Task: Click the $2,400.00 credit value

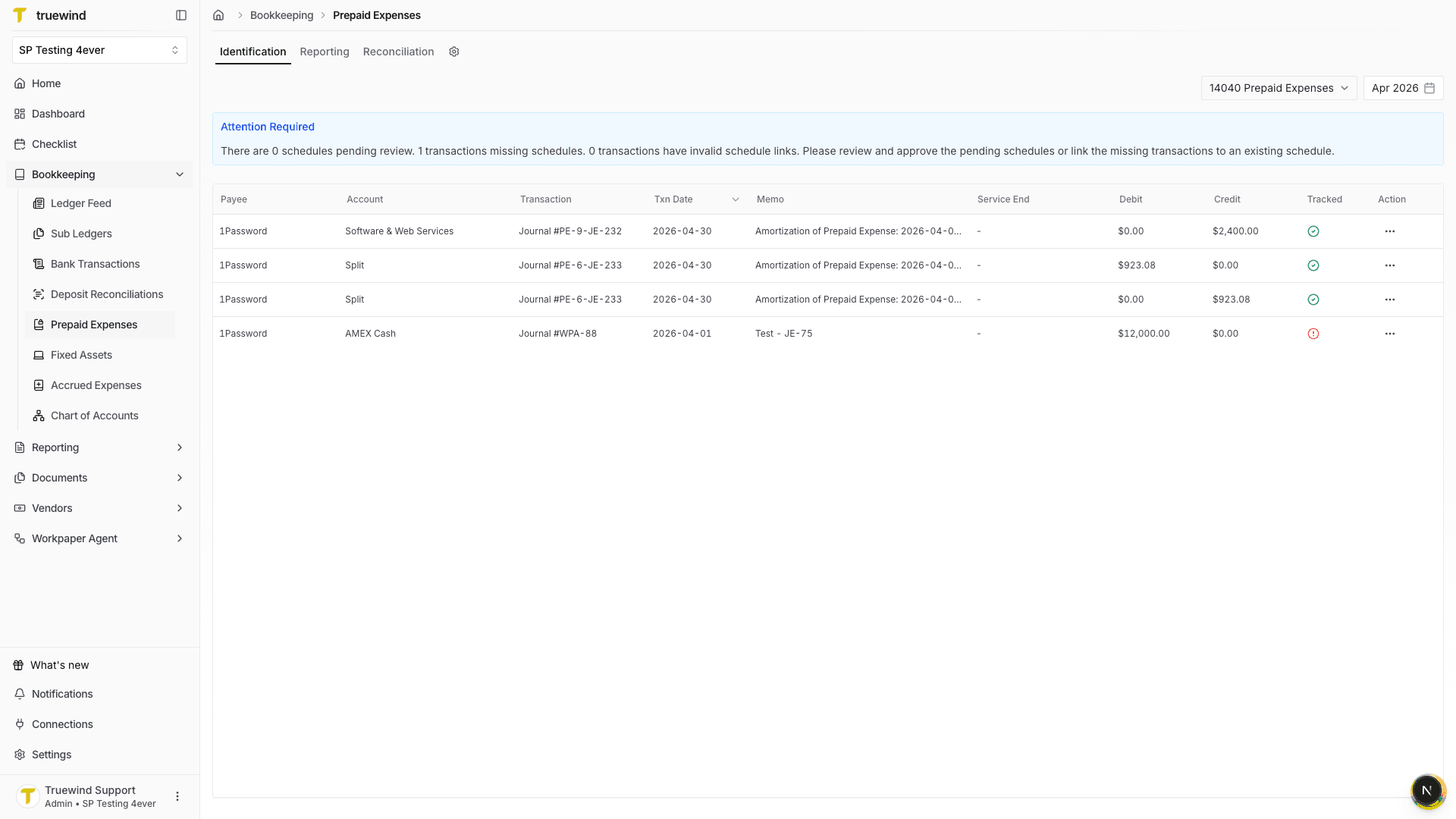Action: (1235, 231)
